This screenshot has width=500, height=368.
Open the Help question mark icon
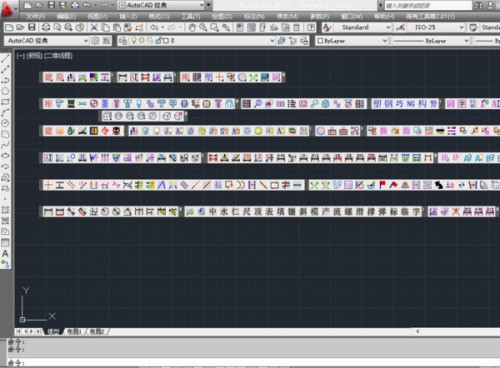click(311, 27)
